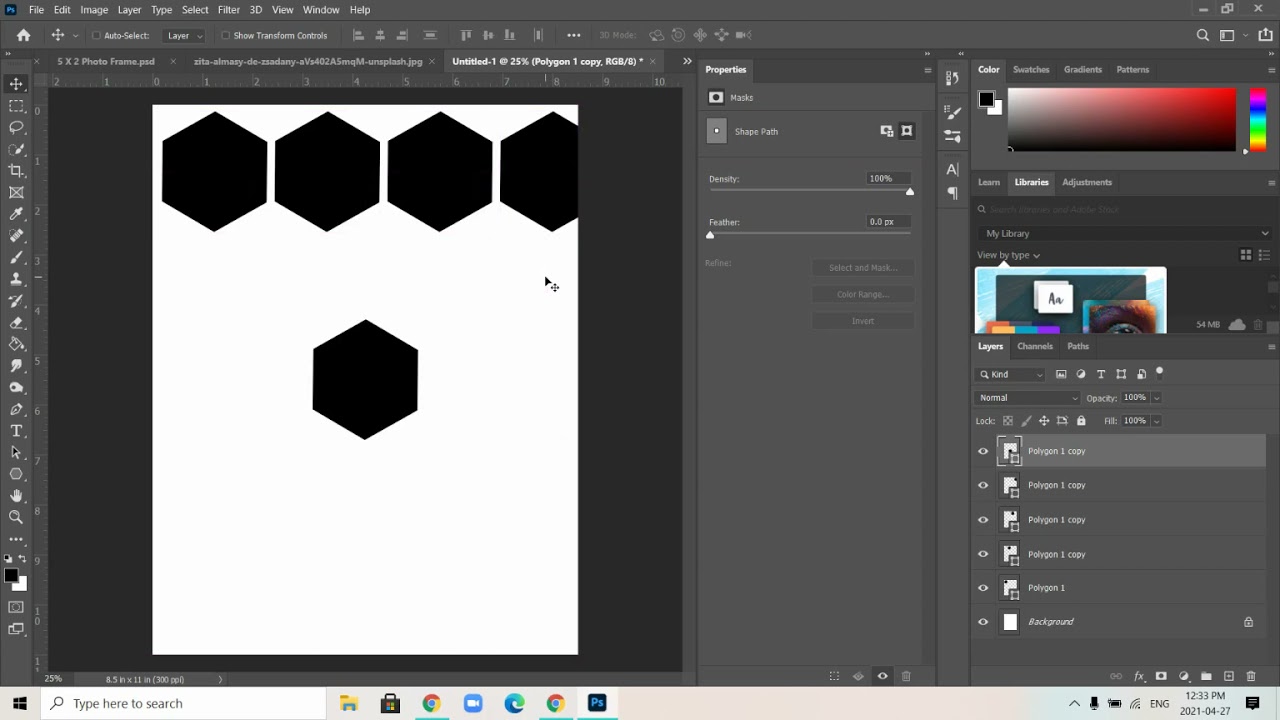Switch to the Channels tab

point(1035,346)
